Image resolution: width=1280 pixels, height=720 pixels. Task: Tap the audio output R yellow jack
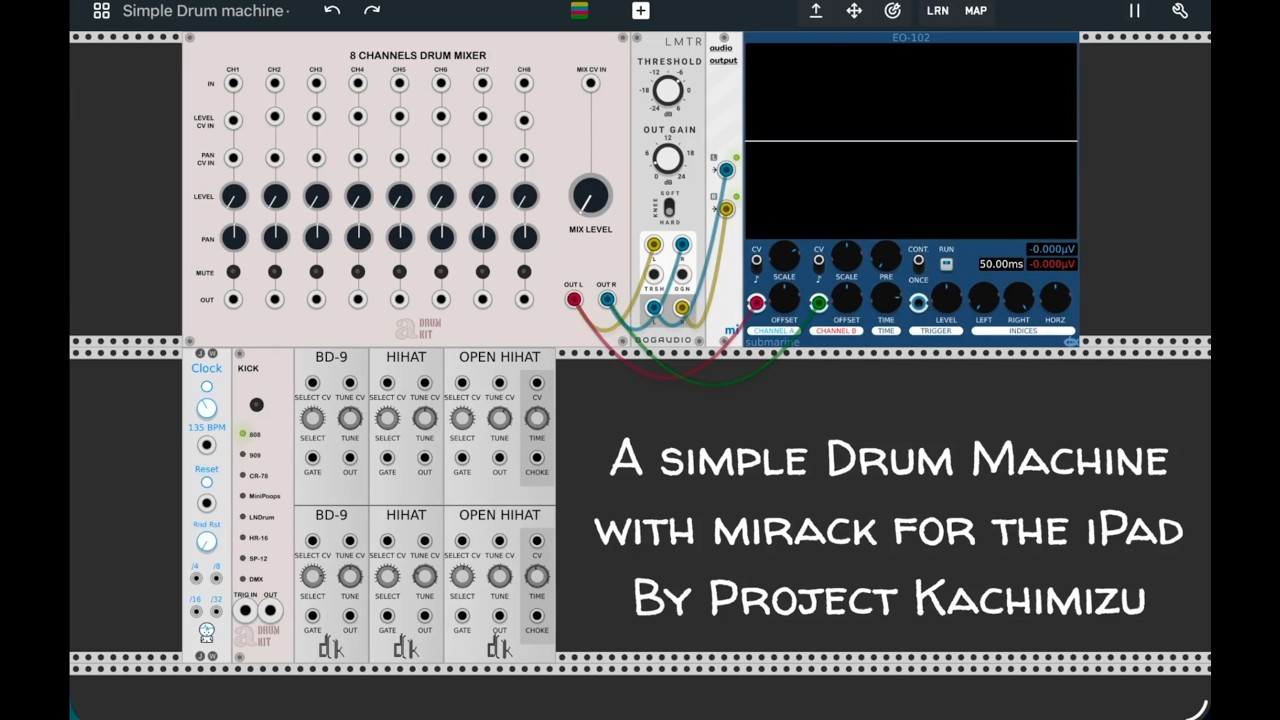[726, 209]
